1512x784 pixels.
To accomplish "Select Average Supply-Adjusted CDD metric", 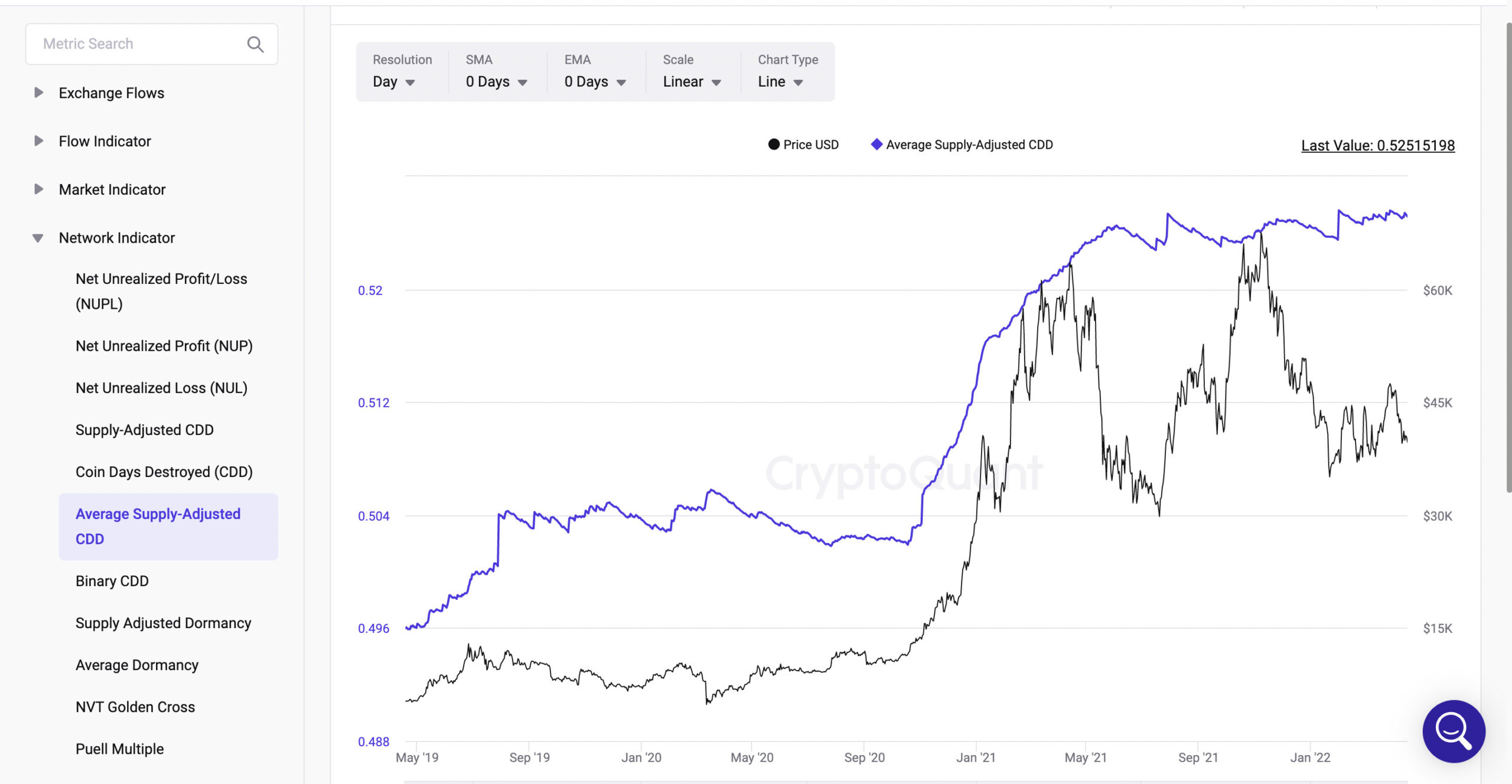I will coord(168,527).
